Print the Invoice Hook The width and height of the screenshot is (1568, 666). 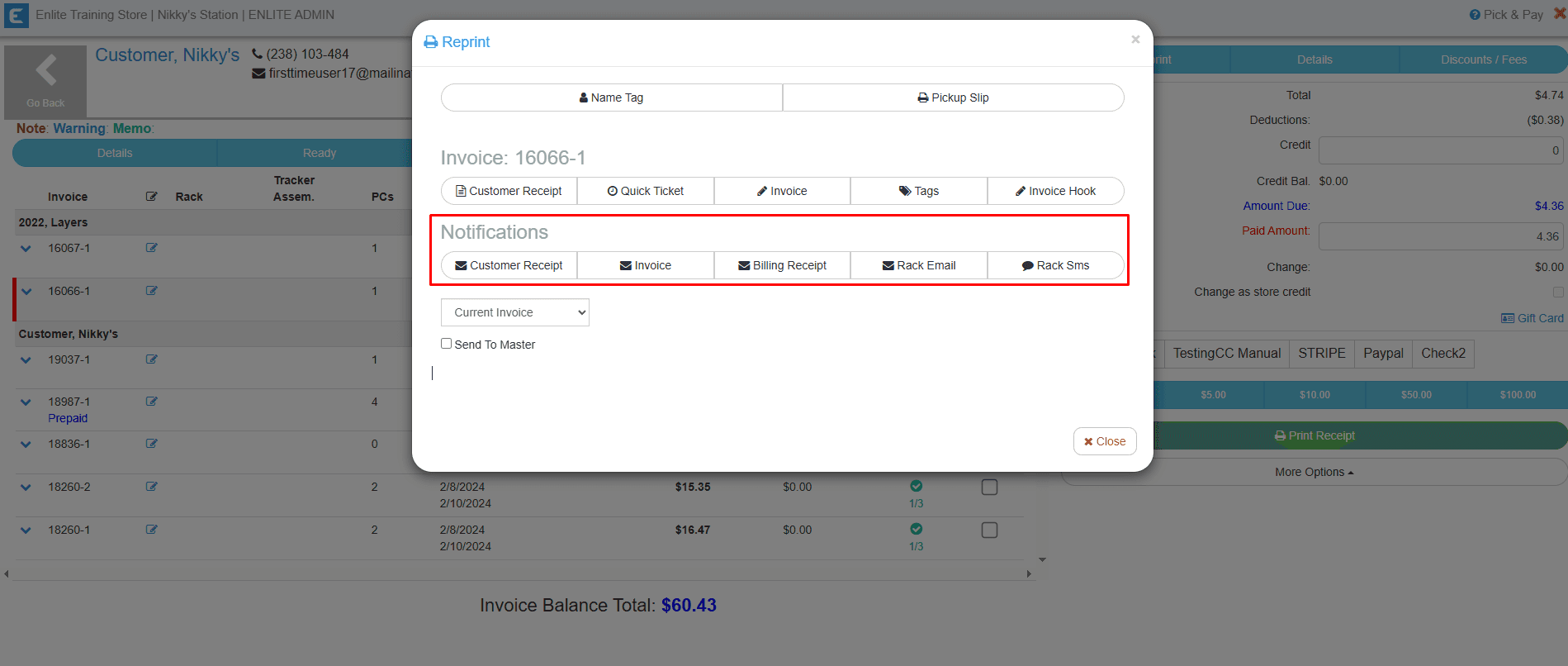coord(1055,191)
